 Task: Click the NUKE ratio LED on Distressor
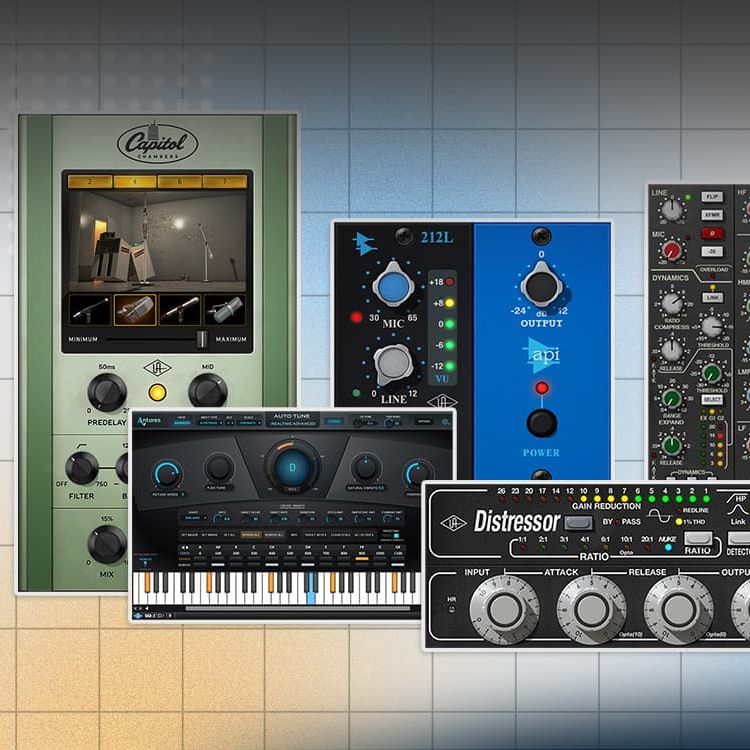pos(668,548)
